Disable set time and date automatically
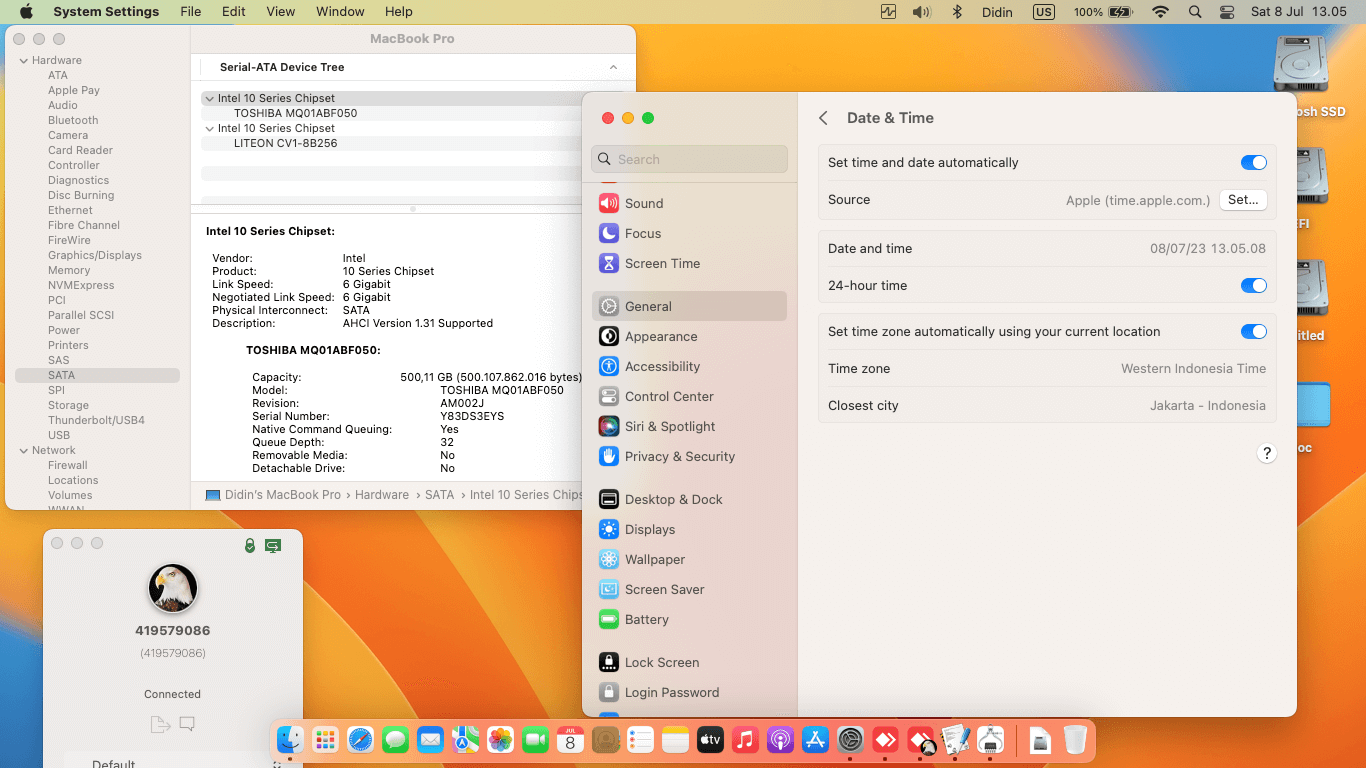Screen dimensions: 1366x768 [1253, 162]
